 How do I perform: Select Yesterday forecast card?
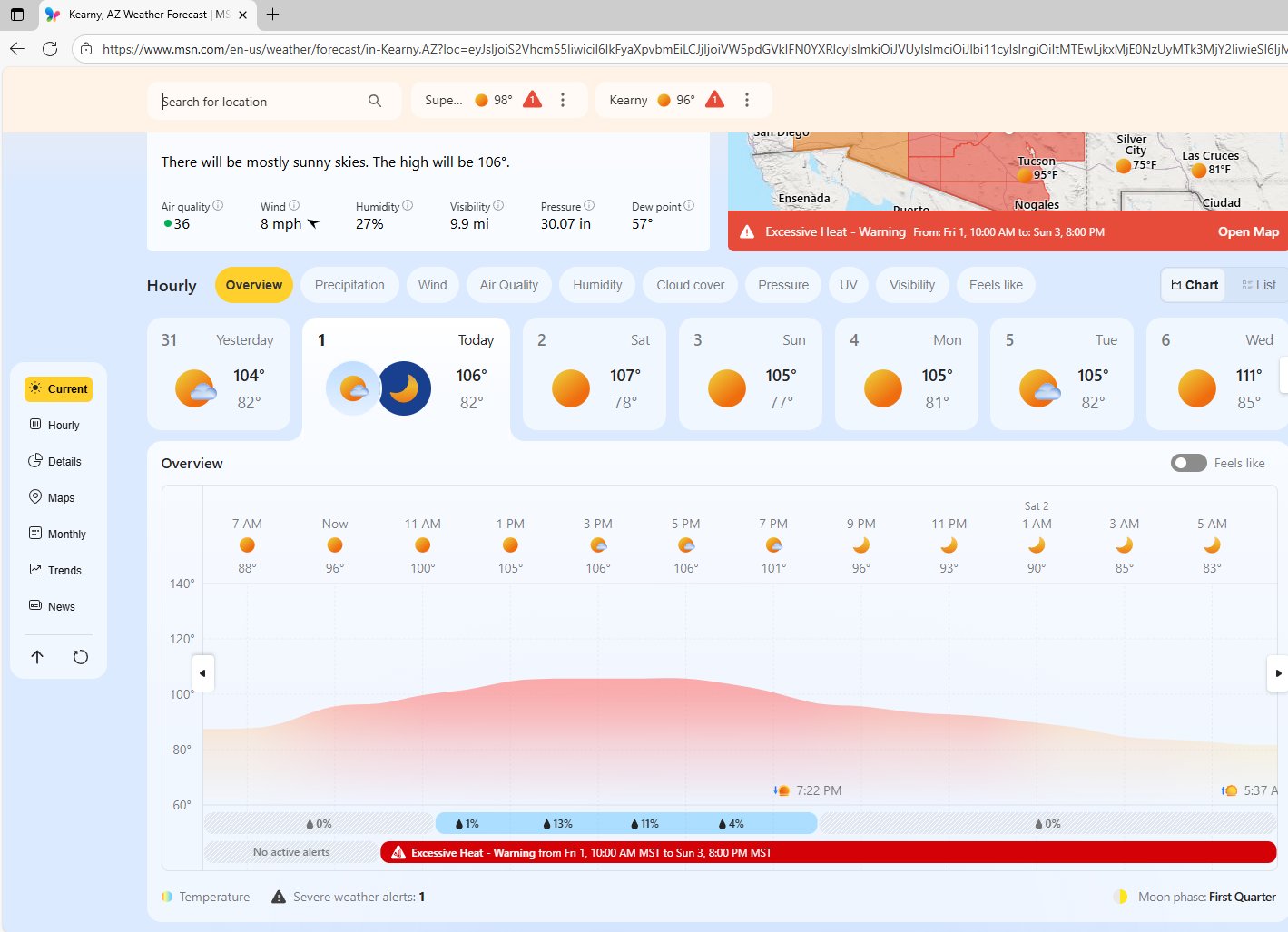tap(219, 373)
